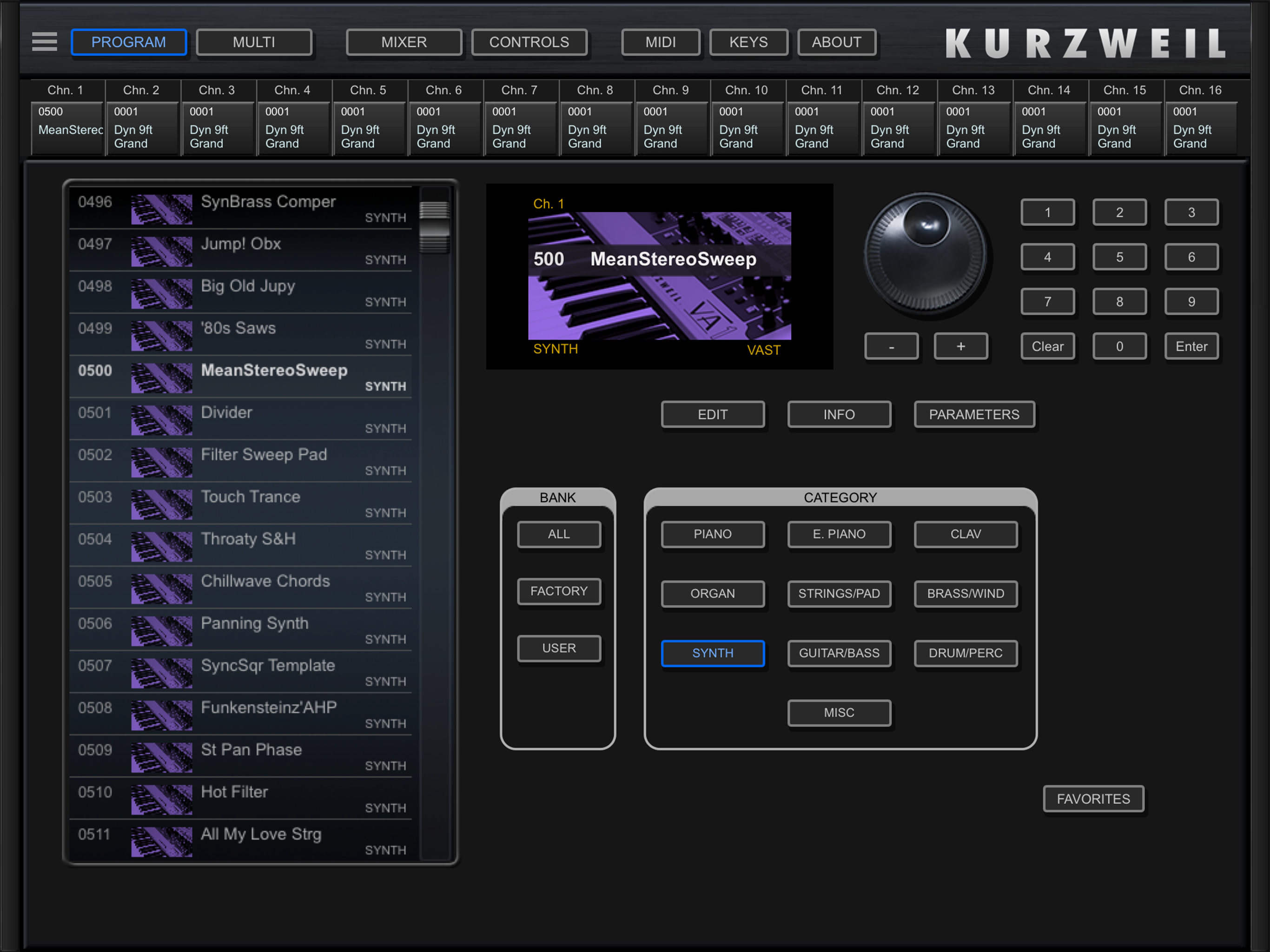Open the ABOUT tab

(837, 42)
